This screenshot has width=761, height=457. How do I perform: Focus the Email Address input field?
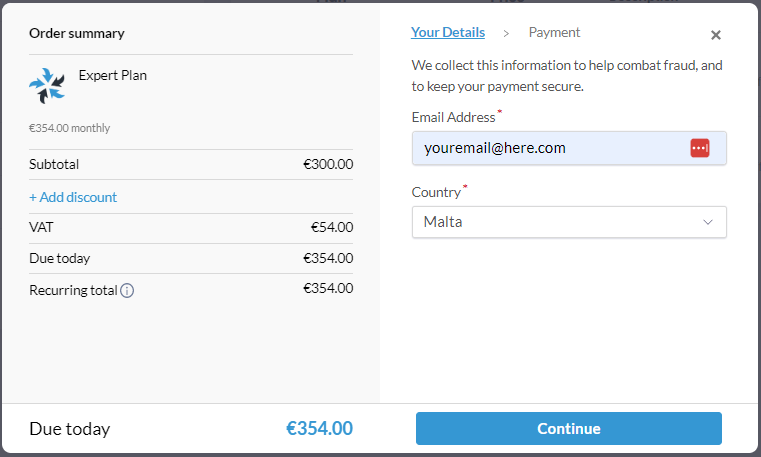tap(569, 148)
